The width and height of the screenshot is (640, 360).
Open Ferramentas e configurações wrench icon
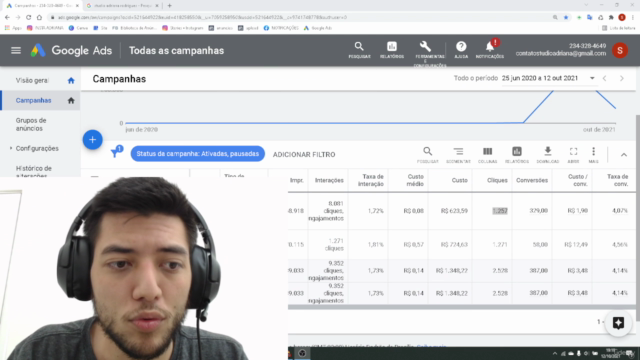[425, 46]
